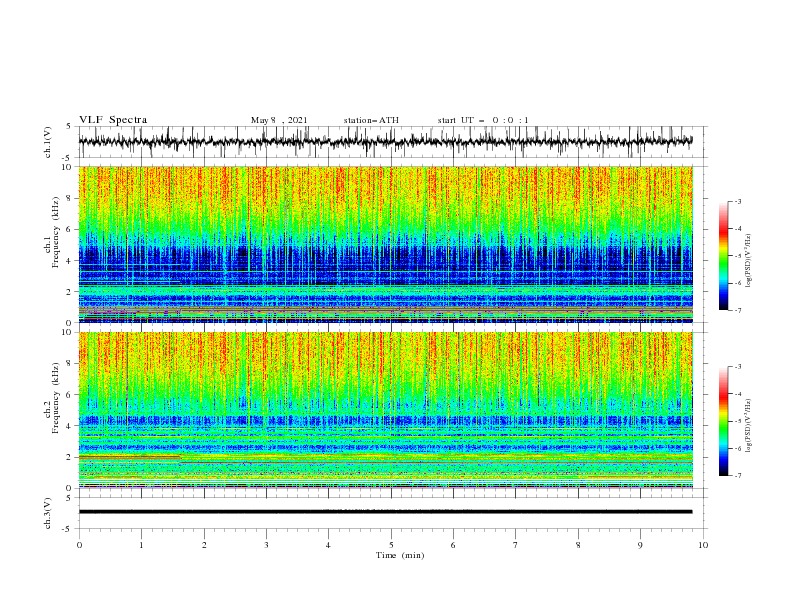Click the "10" tick label on Time axis

pyautogui.click(x=703, y=545)
